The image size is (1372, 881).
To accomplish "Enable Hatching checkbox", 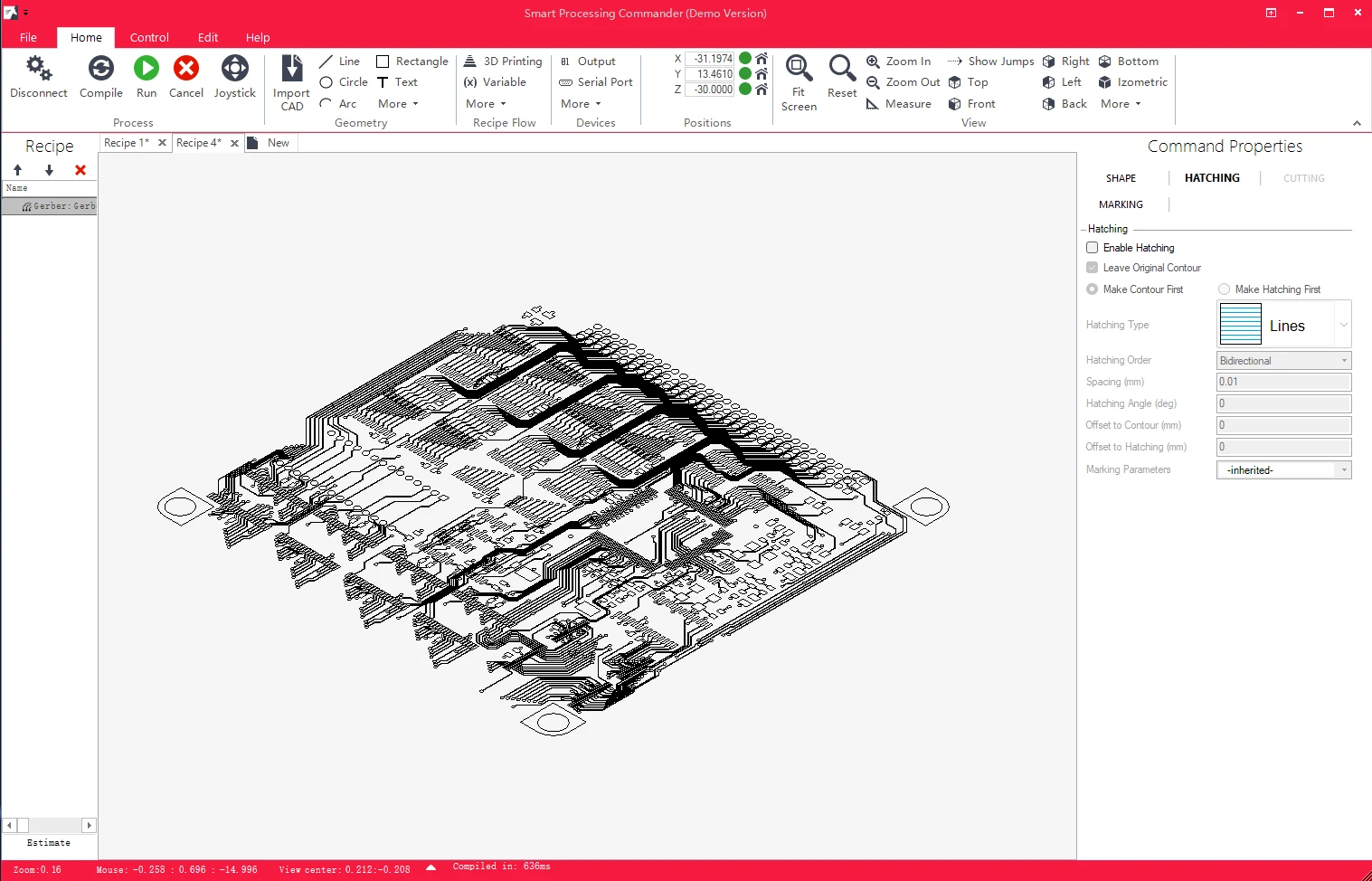I will [x=1093, y=248].
